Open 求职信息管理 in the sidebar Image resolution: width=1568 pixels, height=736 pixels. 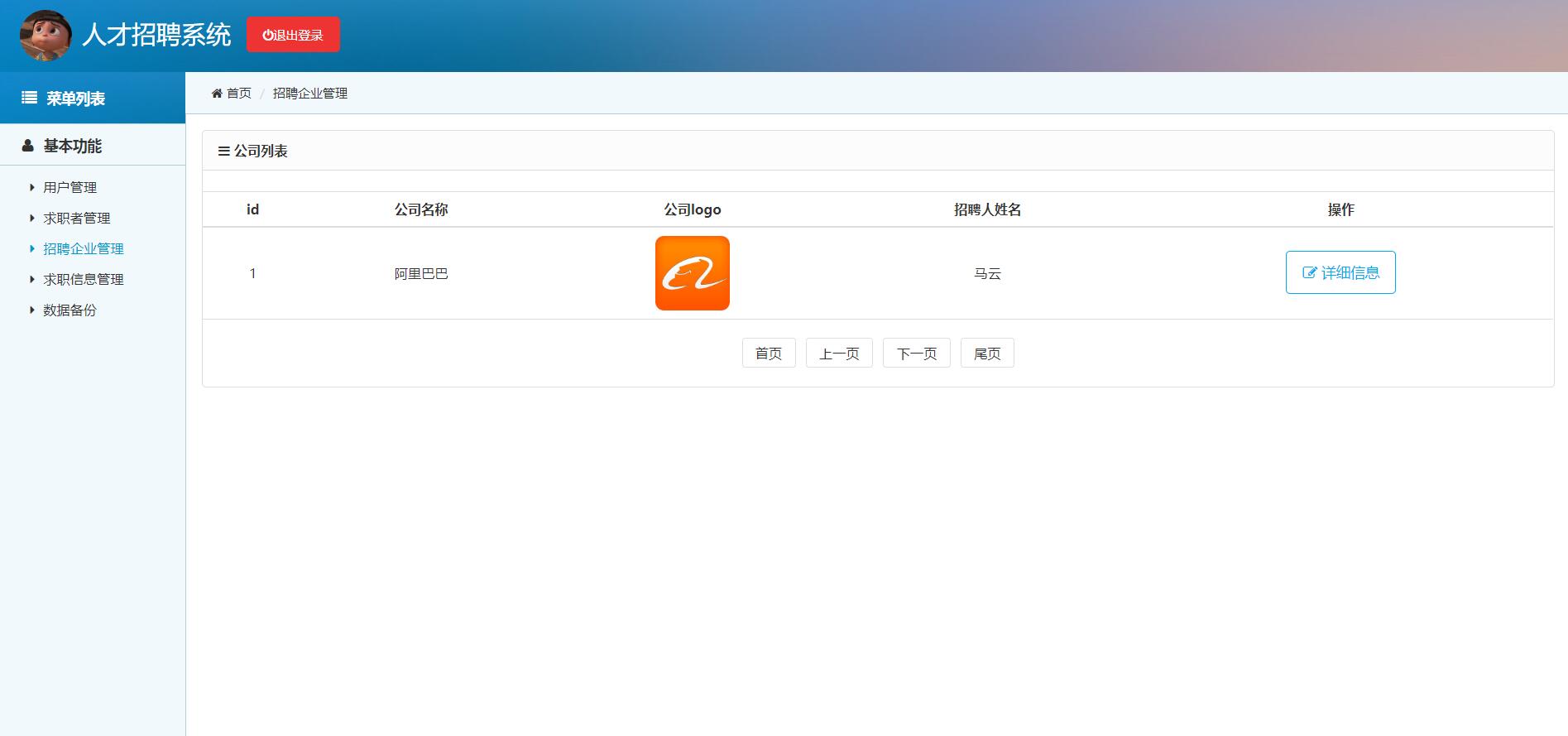tap(84, 280)
